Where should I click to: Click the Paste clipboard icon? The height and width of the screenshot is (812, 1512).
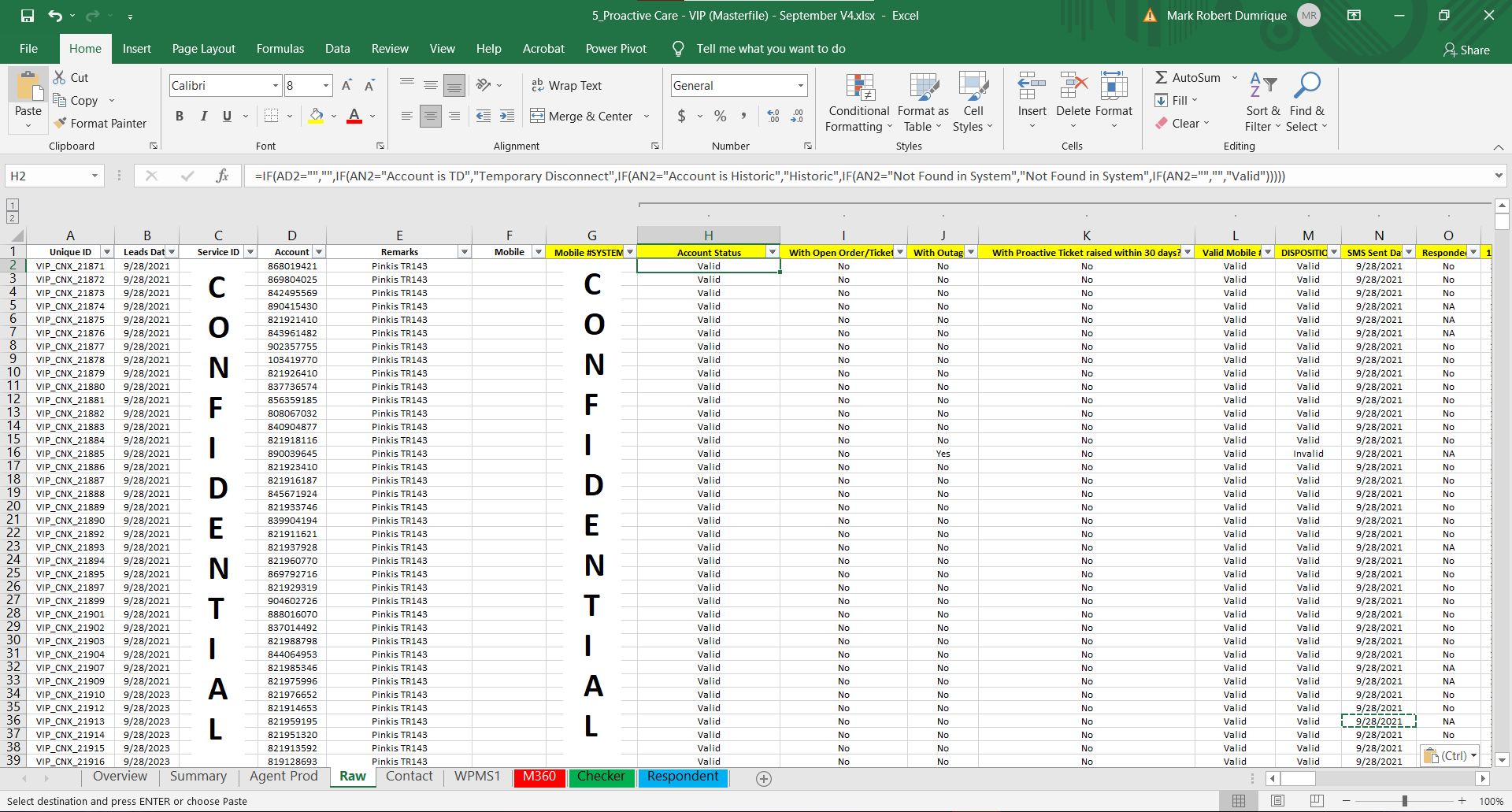coord(29,87)
